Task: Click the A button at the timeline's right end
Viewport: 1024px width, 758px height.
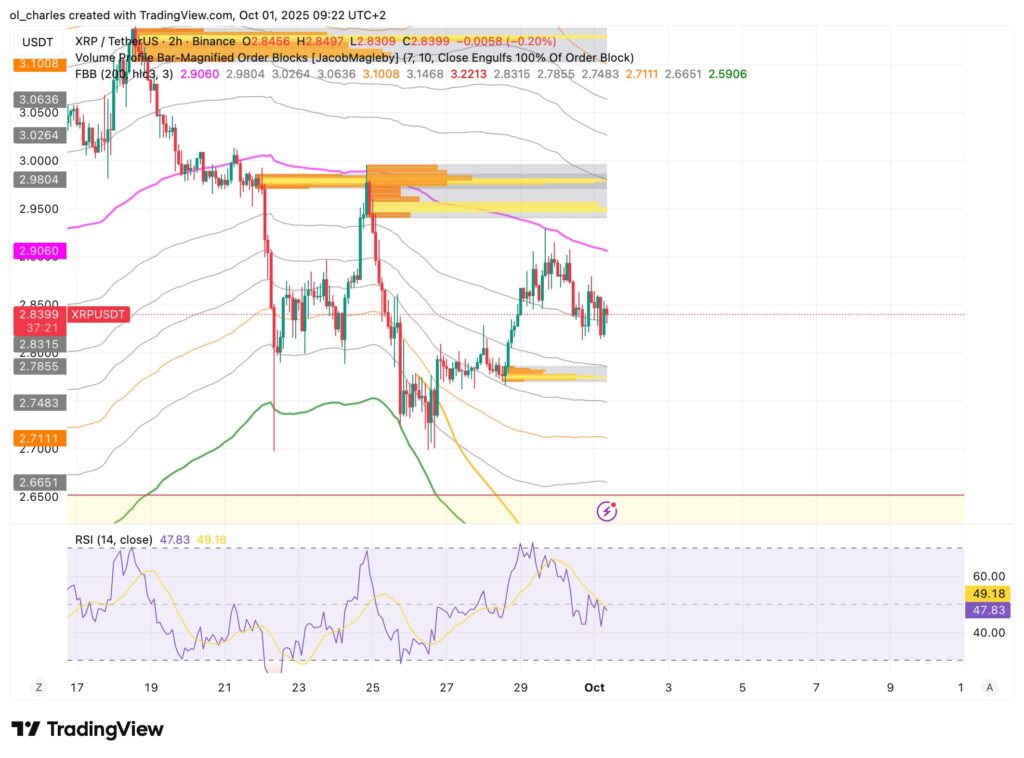Action: point(990,688)
